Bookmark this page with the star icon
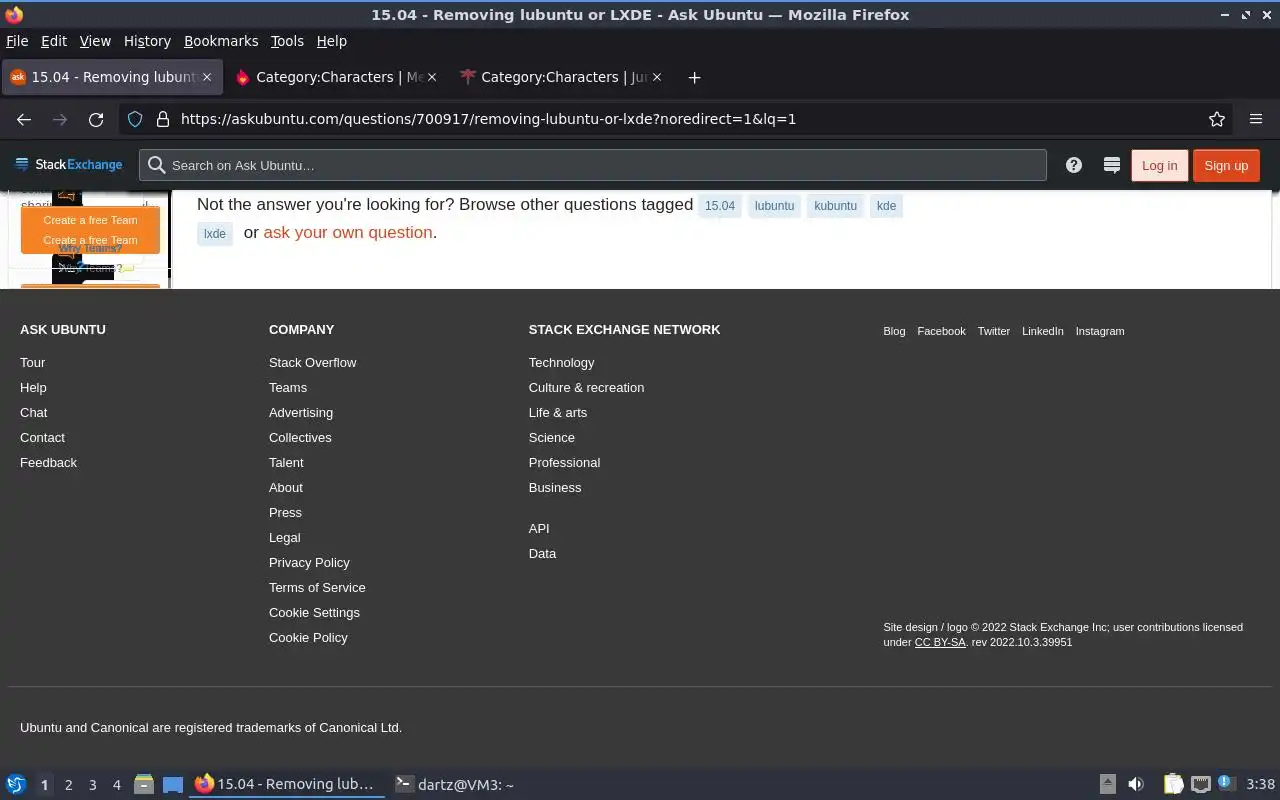Image resolution: width=1280 pixels, height=800 pixels. 1217,119
